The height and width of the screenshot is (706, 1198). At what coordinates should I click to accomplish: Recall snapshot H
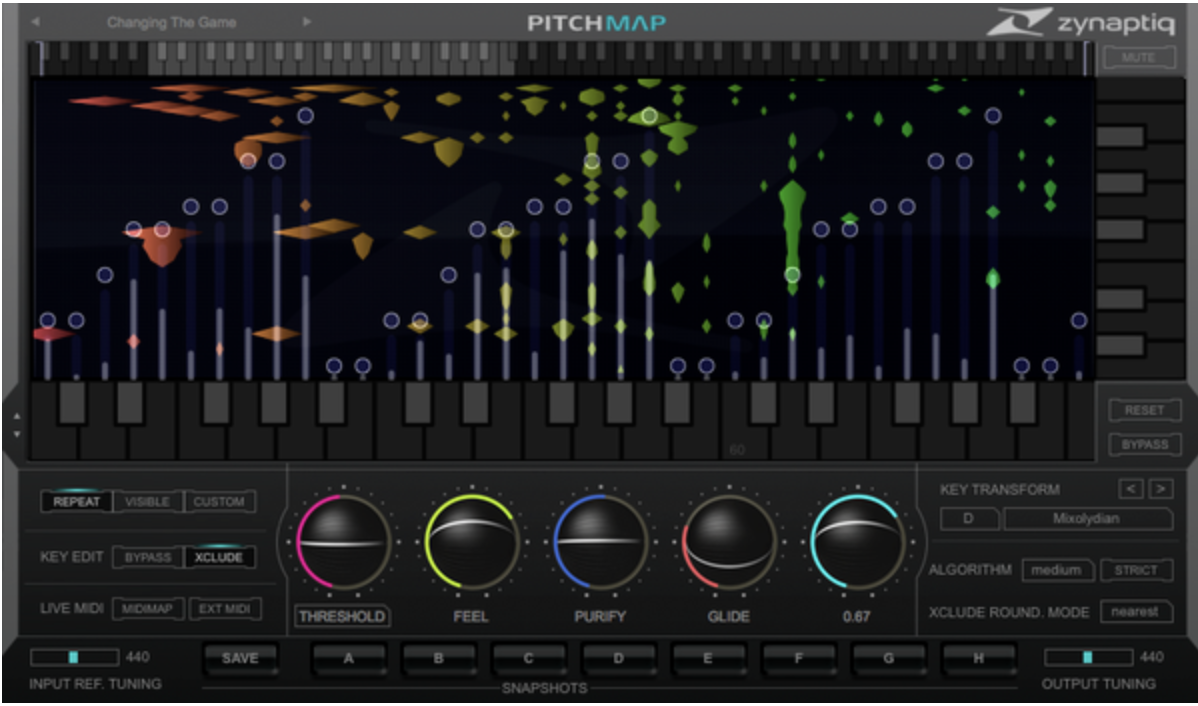pos(979,658)
